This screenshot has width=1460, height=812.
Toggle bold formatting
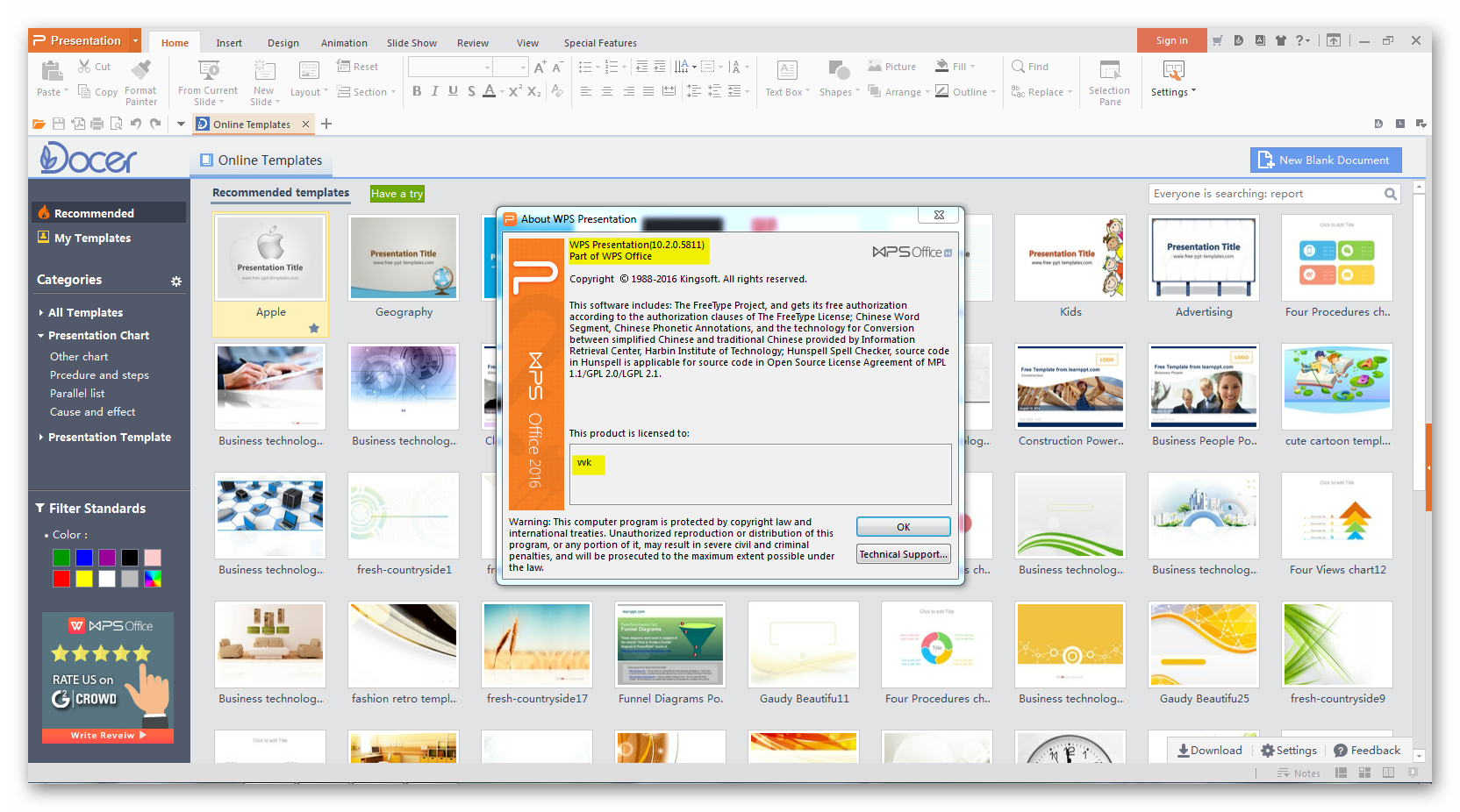pyautogui.click(x=417, y=91)
